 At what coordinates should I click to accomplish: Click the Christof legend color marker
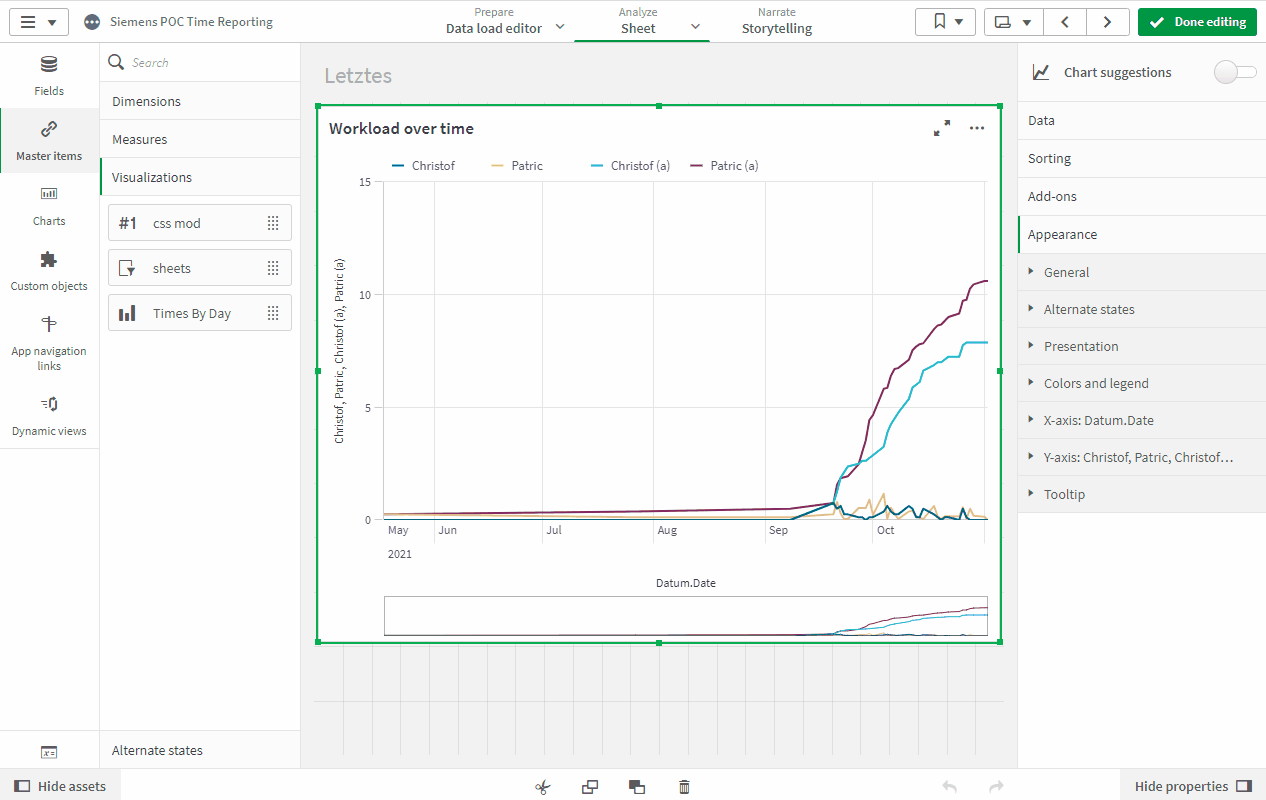tap(397, 165)
